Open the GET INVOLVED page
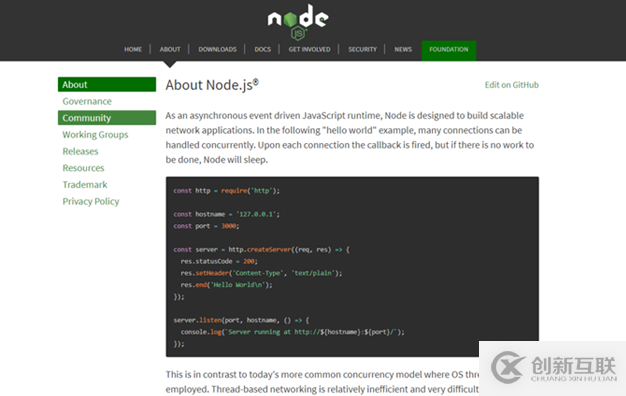This screenshot has width=626, height=396. click(x=309, y=50)
